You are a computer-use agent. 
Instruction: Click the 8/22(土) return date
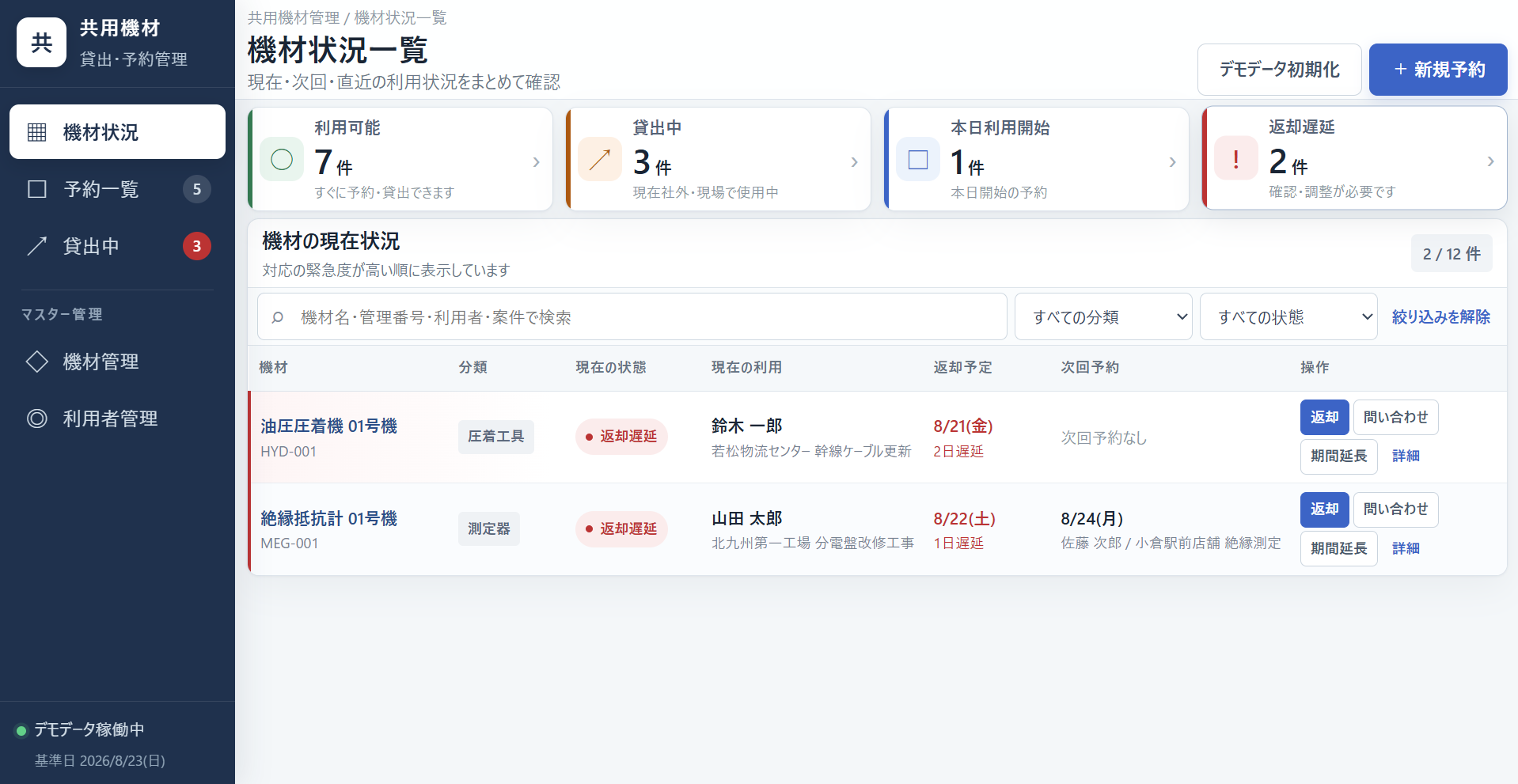coord(964,518)
